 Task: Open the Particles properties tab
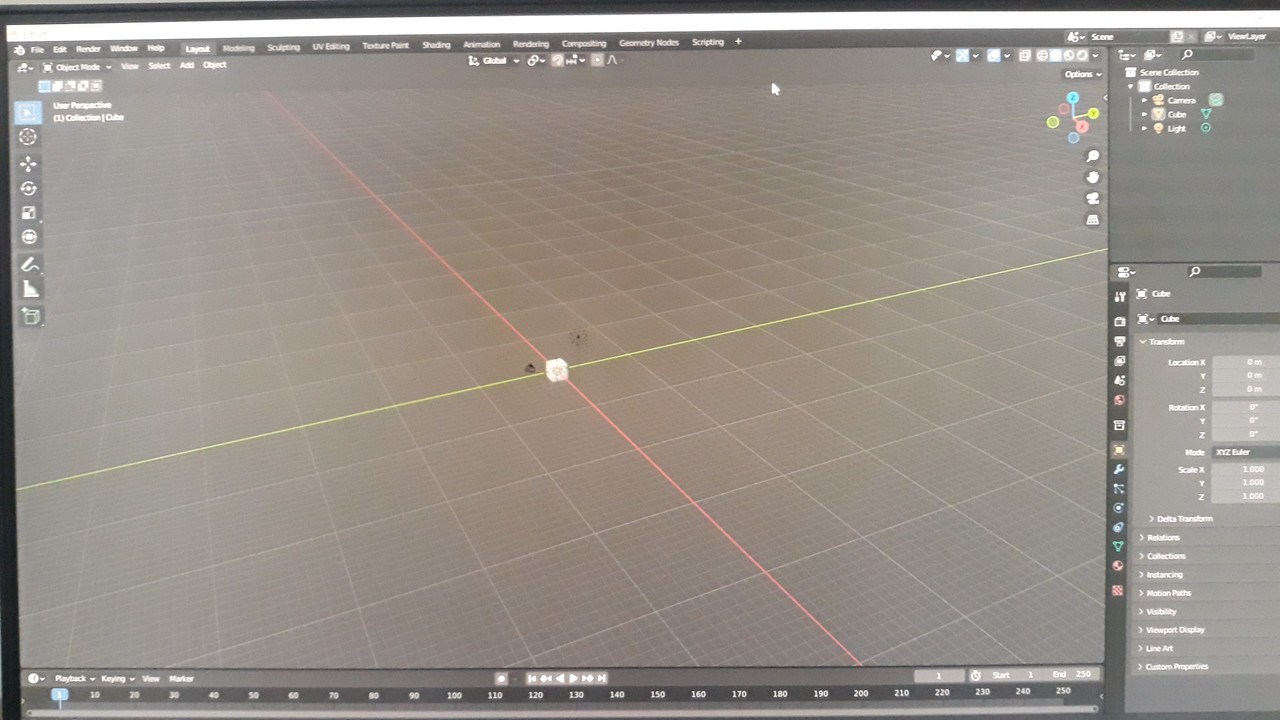click(x=1119, y=488)
